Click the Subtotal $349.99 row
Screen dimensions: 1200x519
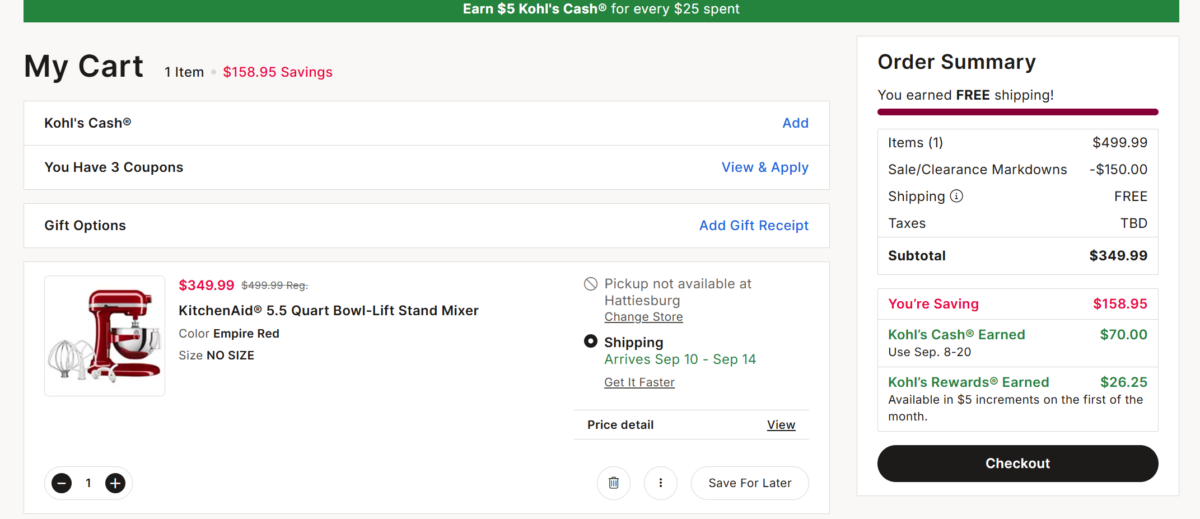tap(1018, 255)
